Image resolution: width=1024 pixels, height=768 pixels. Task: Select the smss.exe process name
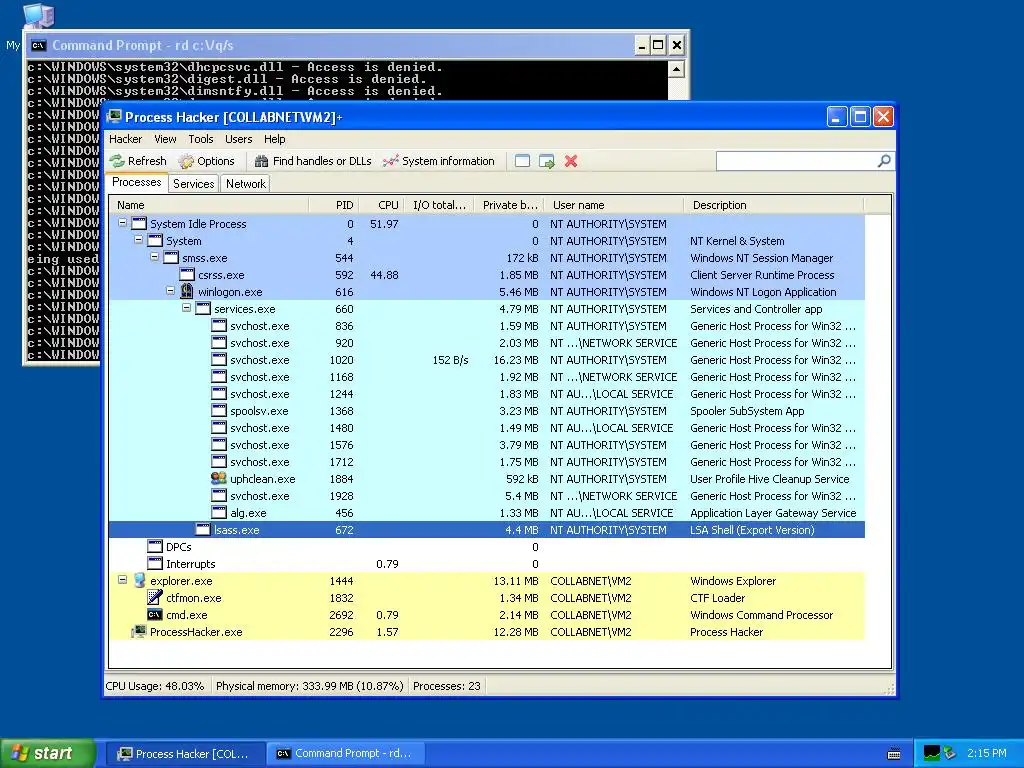click(204, 258)
